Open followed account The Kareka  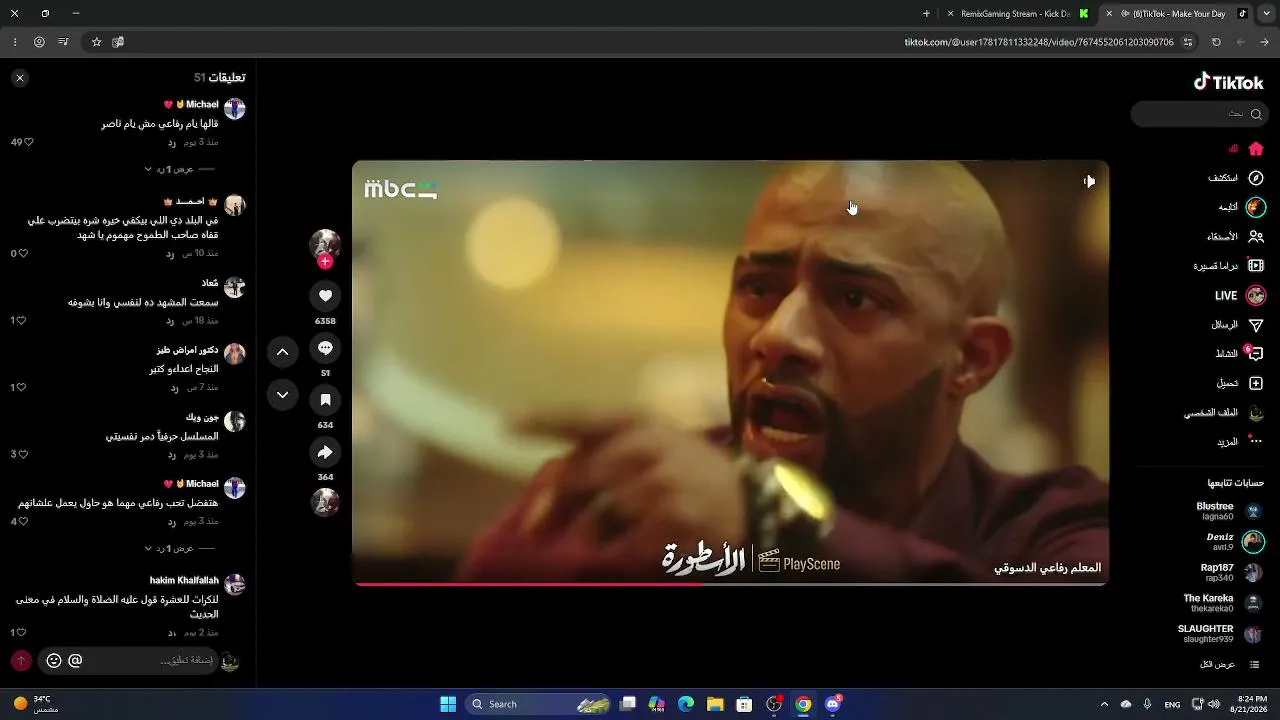coord(1224,604)
